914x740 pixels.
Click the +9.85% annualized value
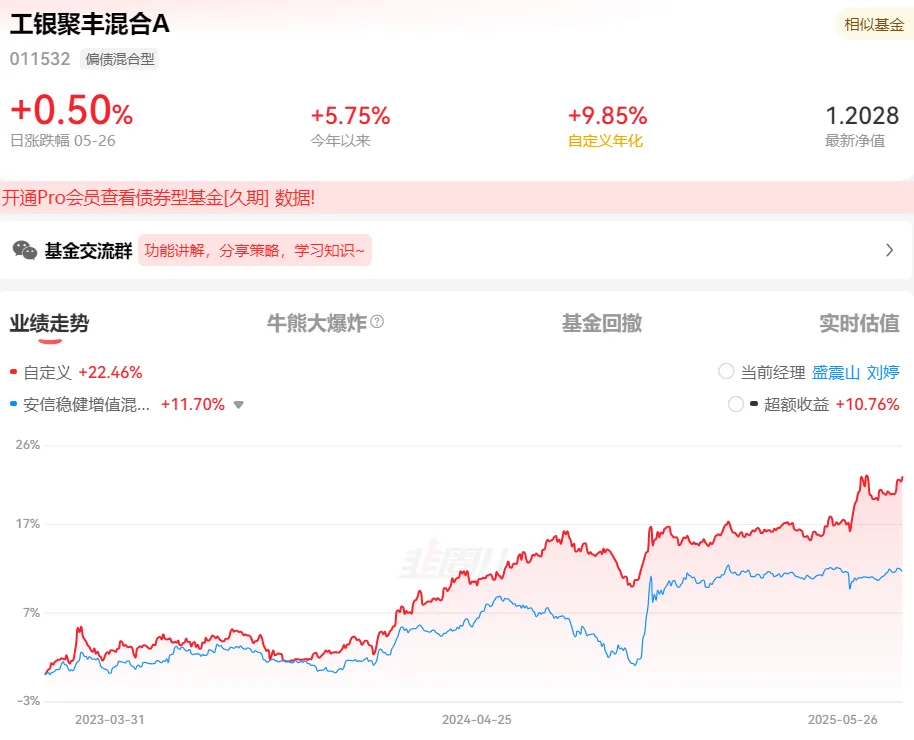(x=607, y=115)
